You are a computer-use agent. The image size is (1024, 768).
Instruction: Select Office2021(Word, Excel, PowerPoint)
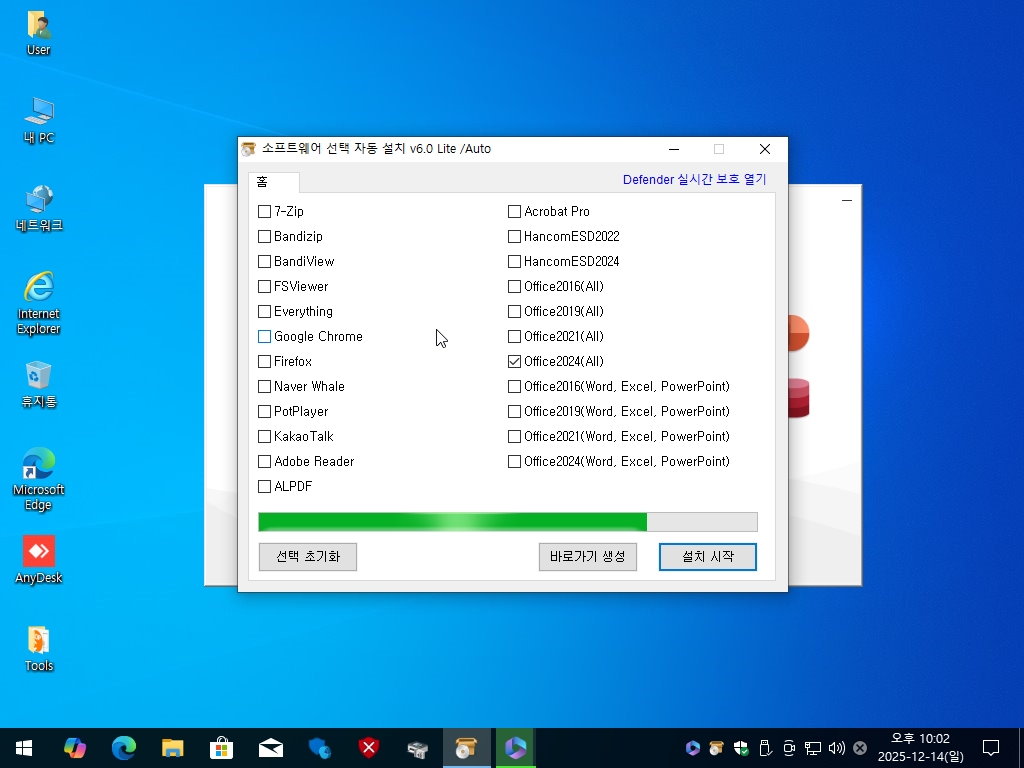515,436
